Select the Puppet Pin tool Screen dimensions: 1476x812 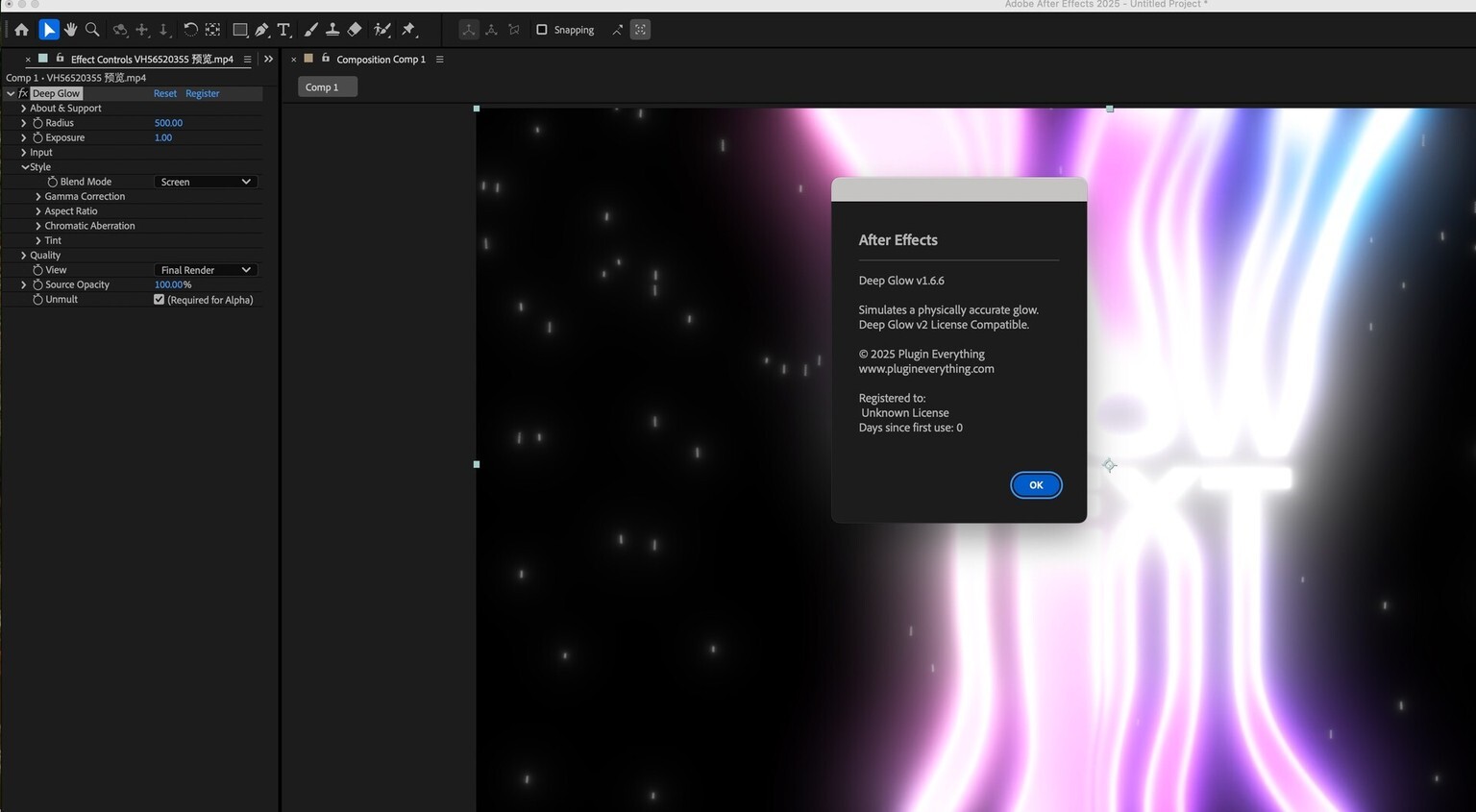(x=408, y=30)
